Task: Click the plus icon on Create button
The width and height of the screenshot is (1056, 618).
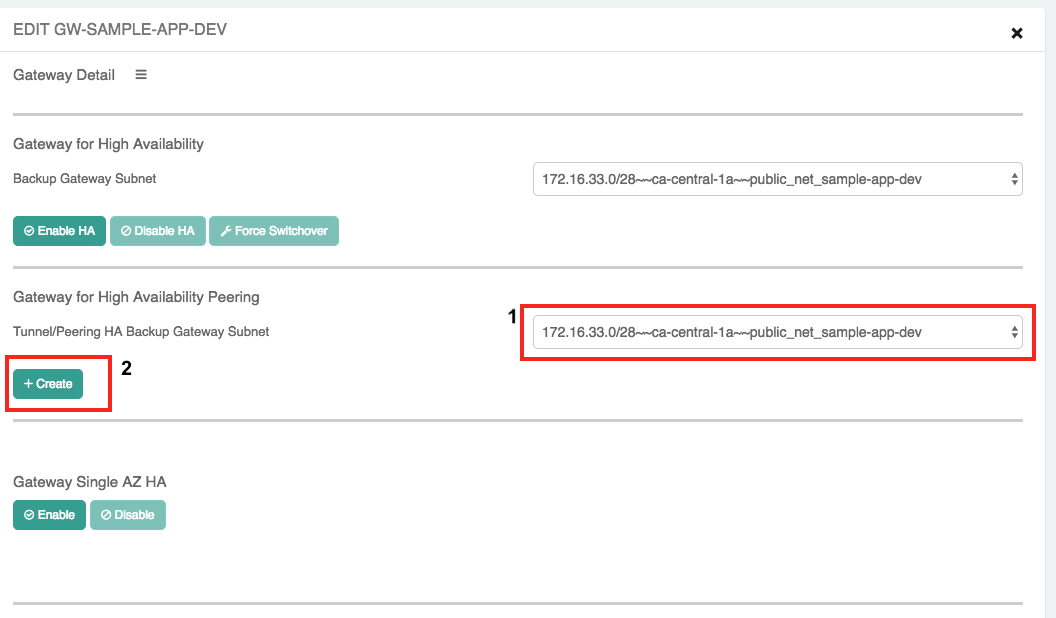Action: (28, 384)
